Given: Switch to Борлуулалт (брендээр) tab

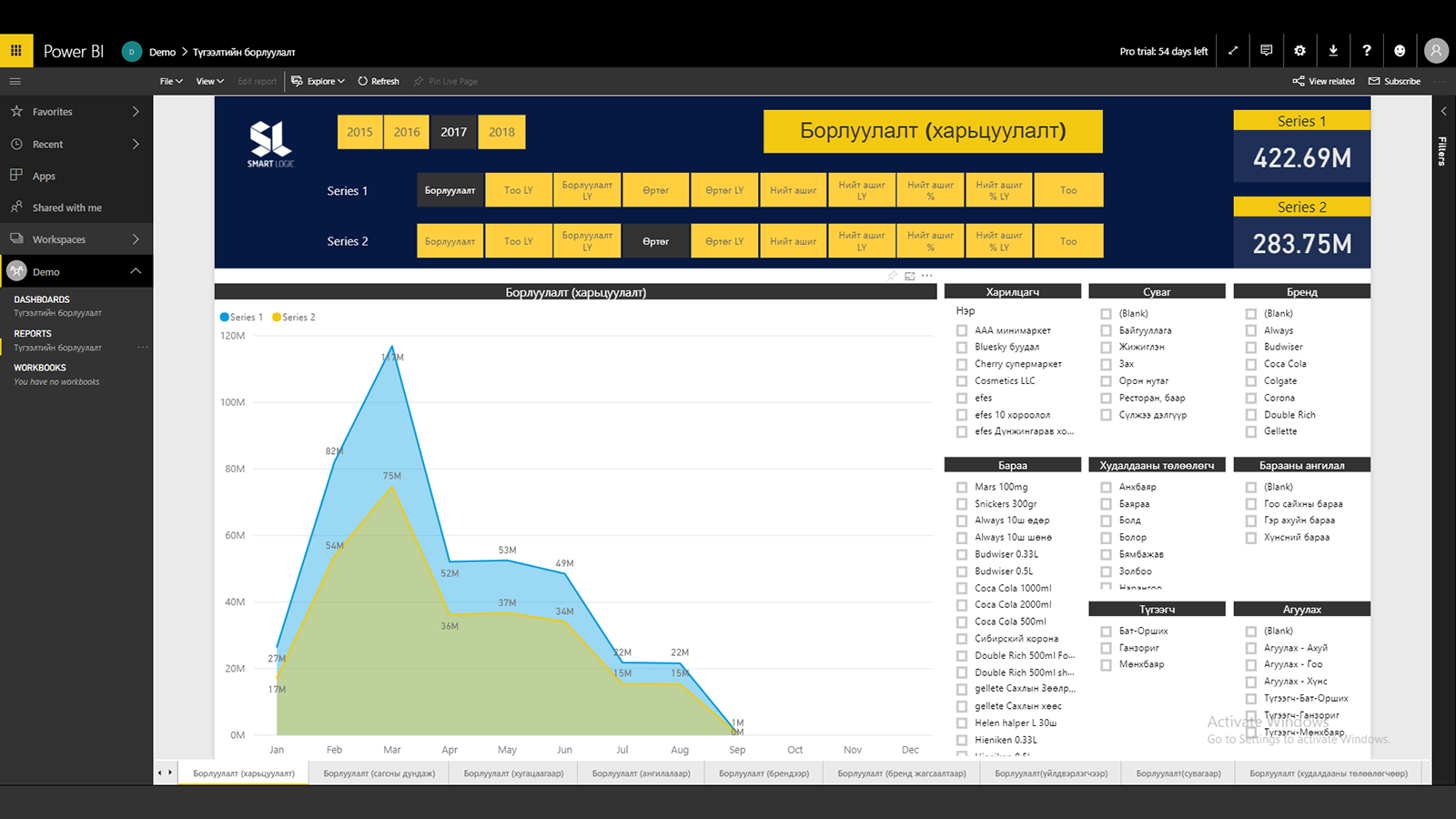Looking at the screenshot, I should point(763,773).
